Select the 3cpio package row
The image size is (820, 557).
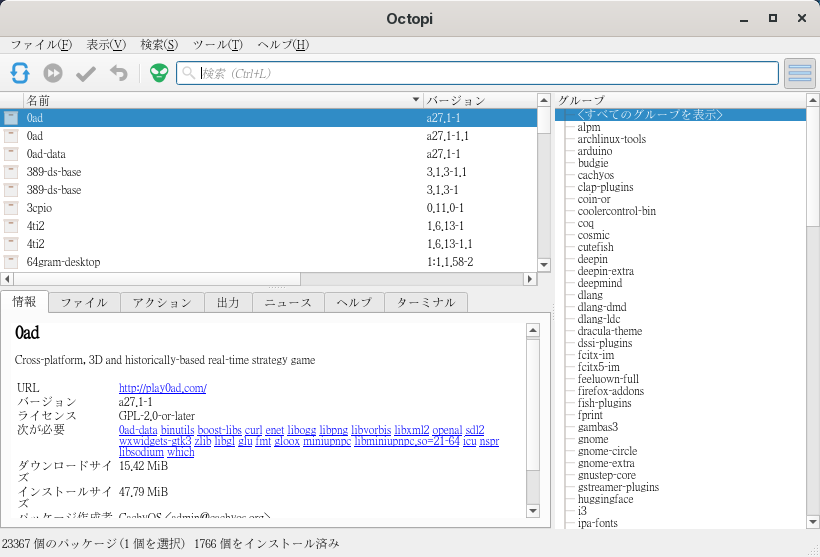coord(269,208)
